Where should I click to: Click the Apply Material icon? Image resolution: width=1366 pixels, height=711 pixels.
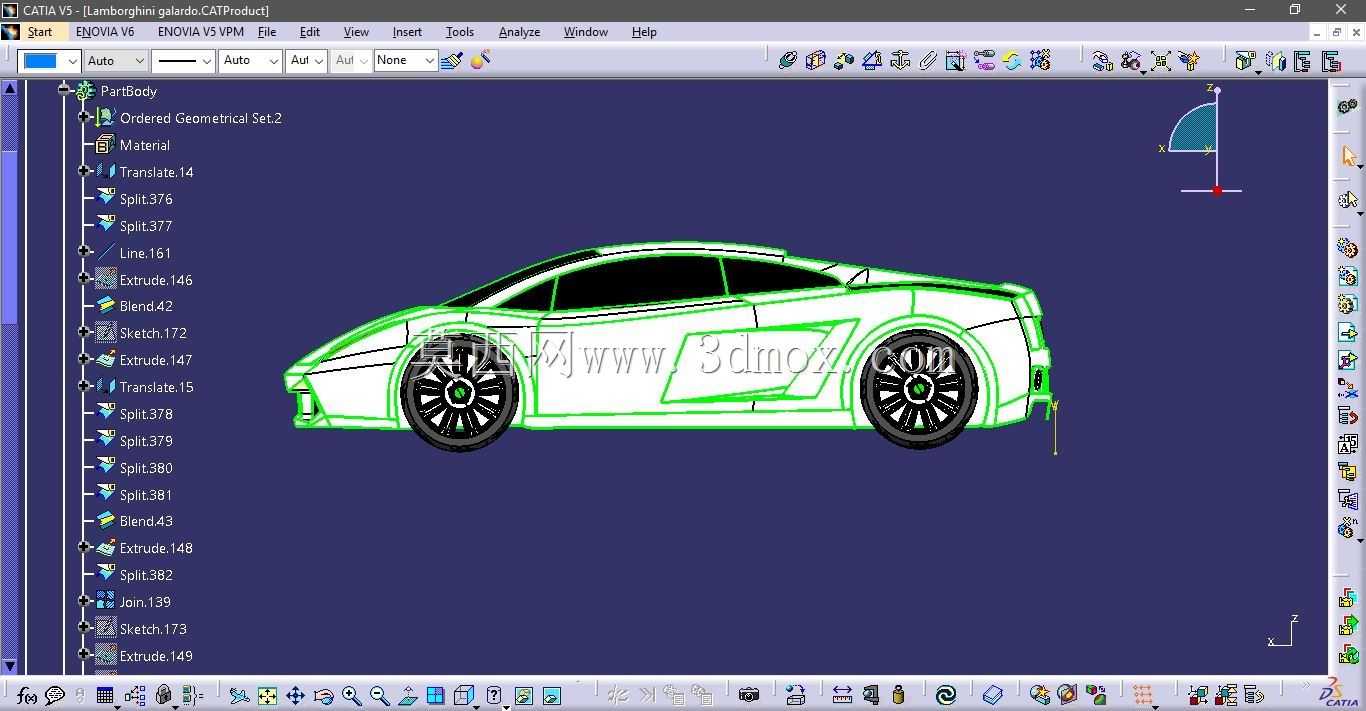[x=1067, y=695]
